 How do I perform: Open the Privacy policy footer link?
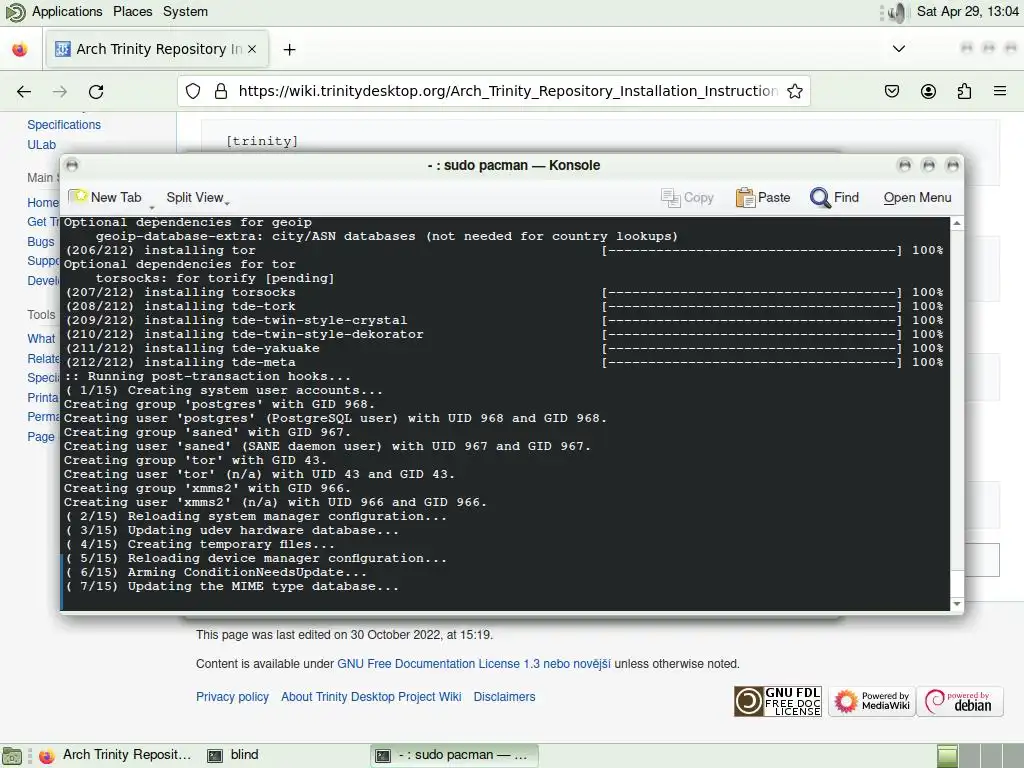232,697
